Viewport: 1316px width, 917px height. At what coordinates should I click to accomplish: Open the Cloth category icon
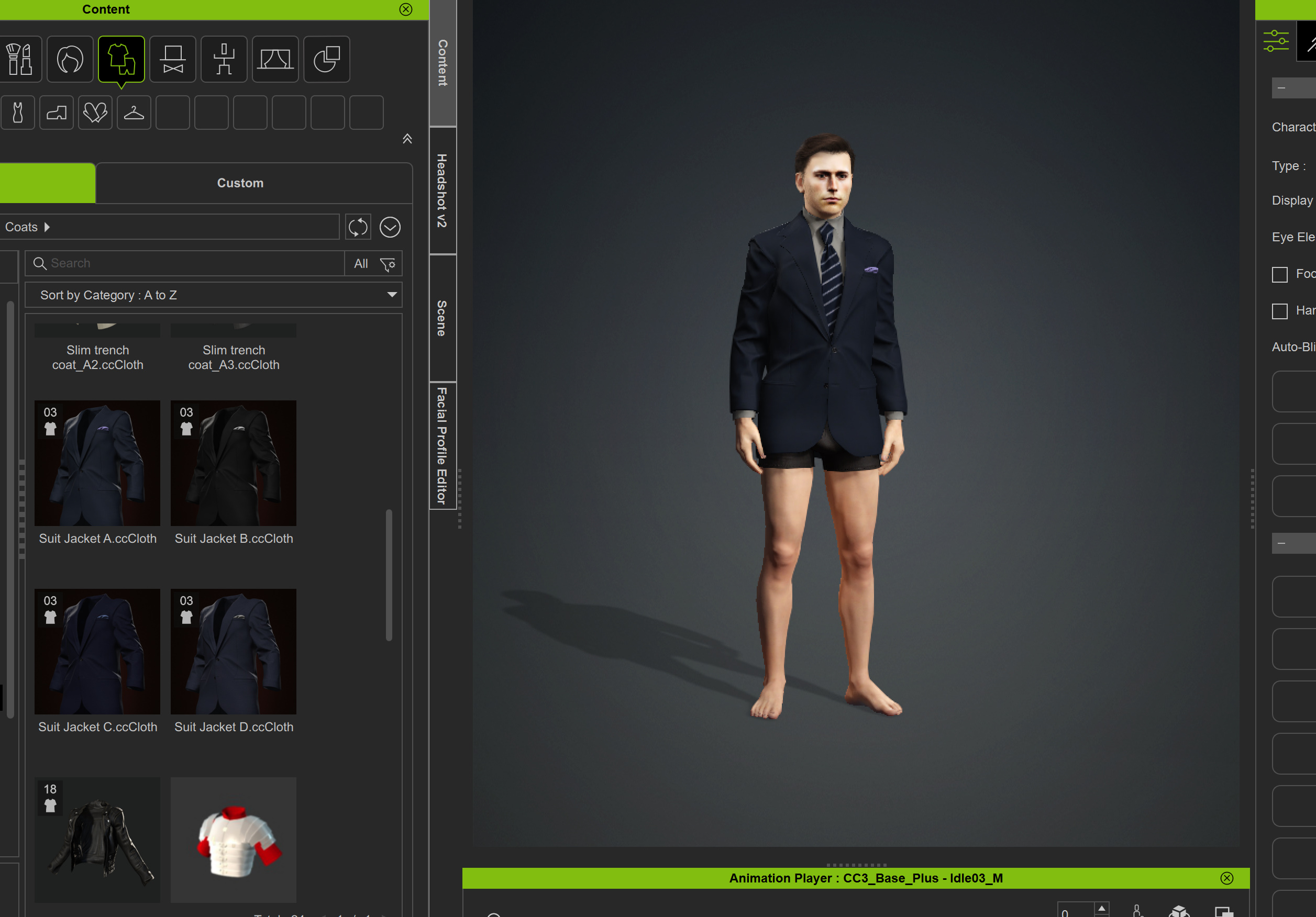click(121, 59)
